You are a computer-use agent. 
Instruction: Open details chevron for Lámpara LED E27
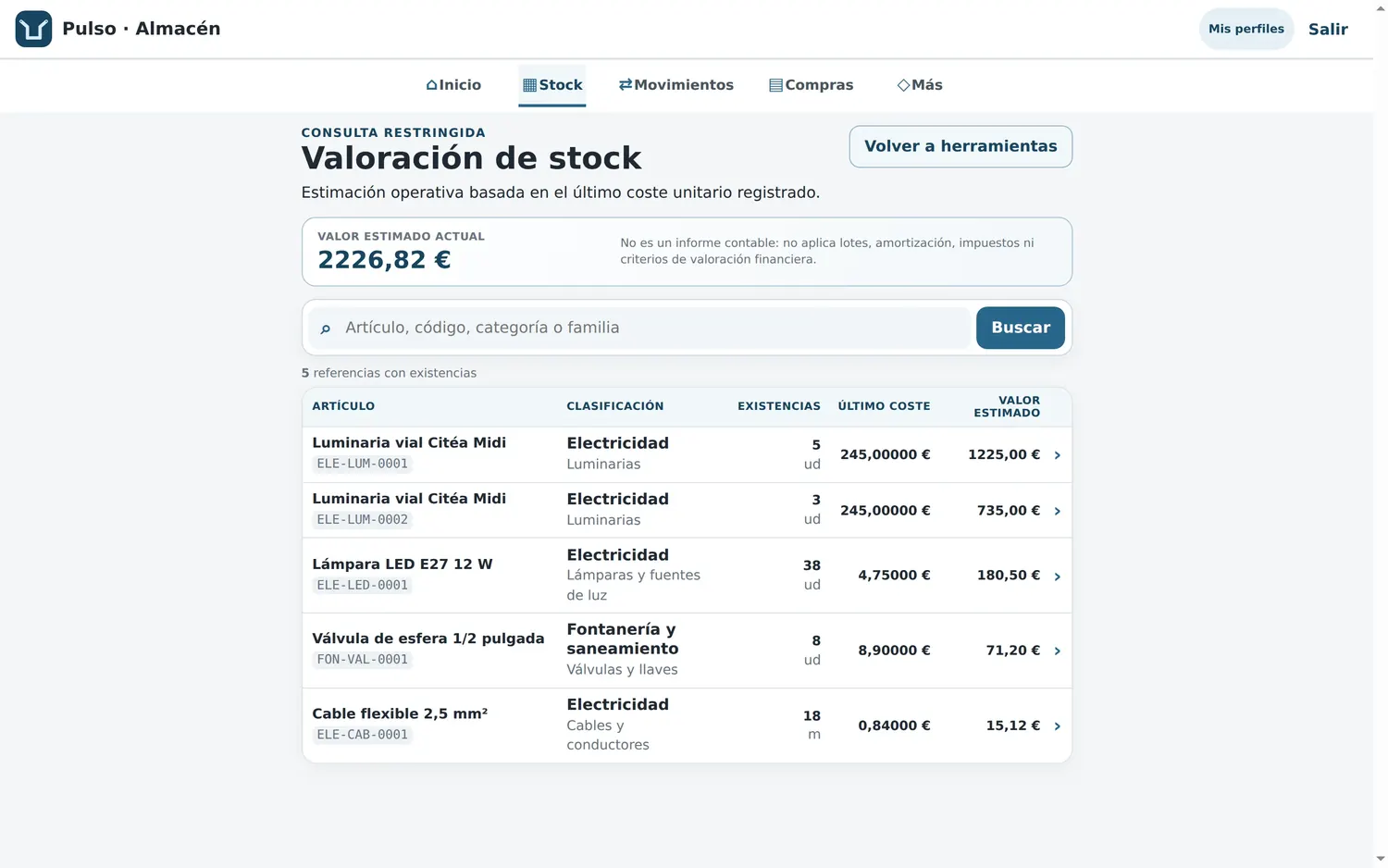pos(1058,577)
